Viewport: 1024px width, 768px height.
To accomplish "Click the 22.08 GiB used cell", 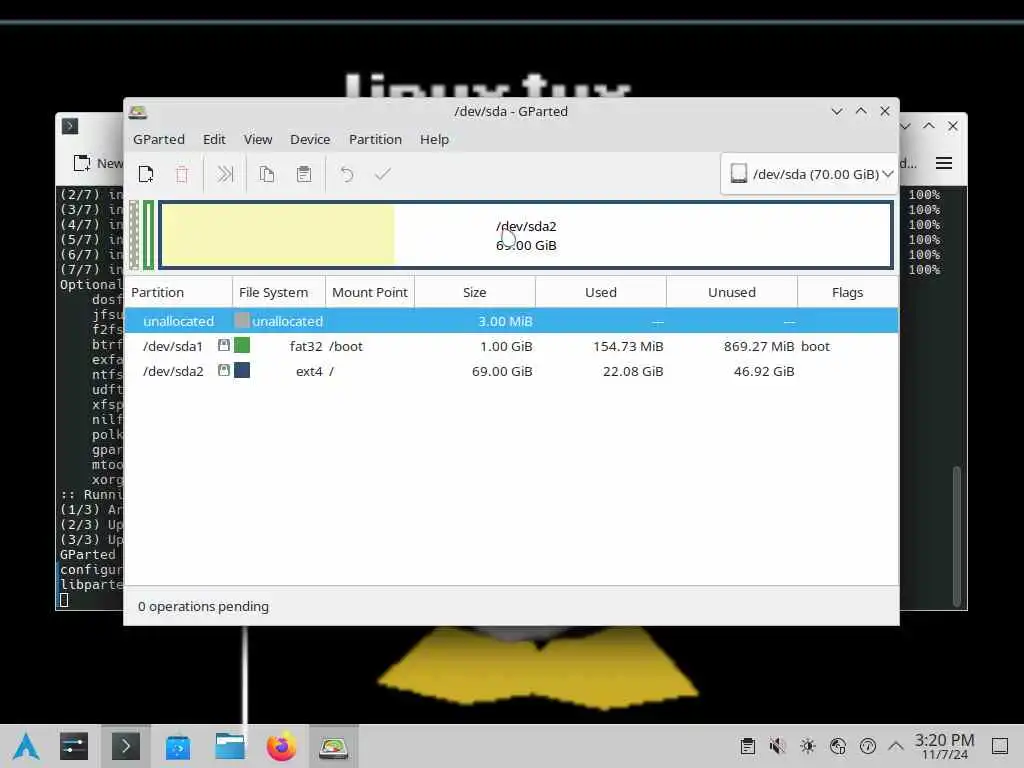I will 633,372.
